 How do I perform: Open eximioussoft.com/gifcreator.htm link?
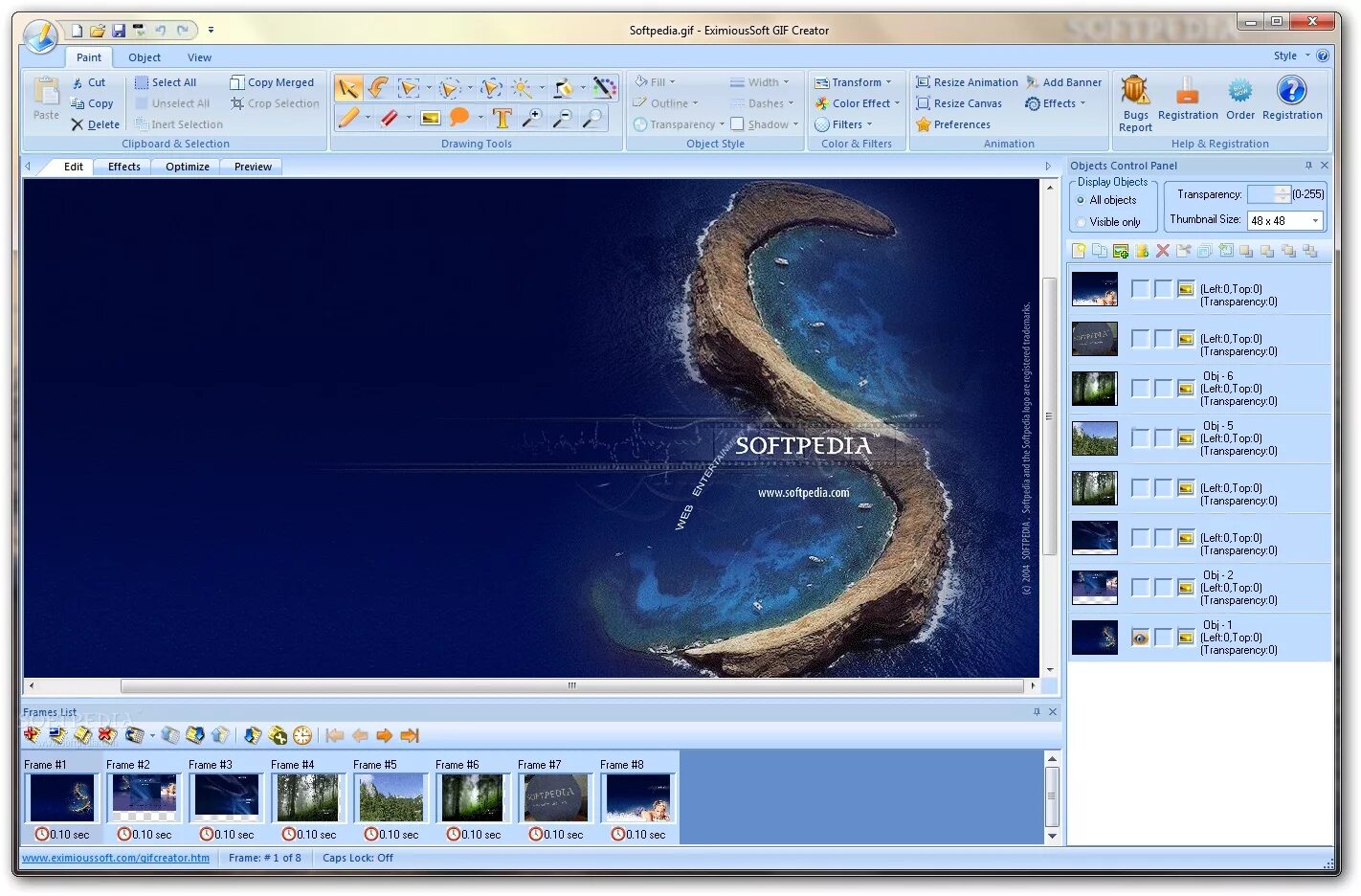pyautogui.click(x=116, y=858)
